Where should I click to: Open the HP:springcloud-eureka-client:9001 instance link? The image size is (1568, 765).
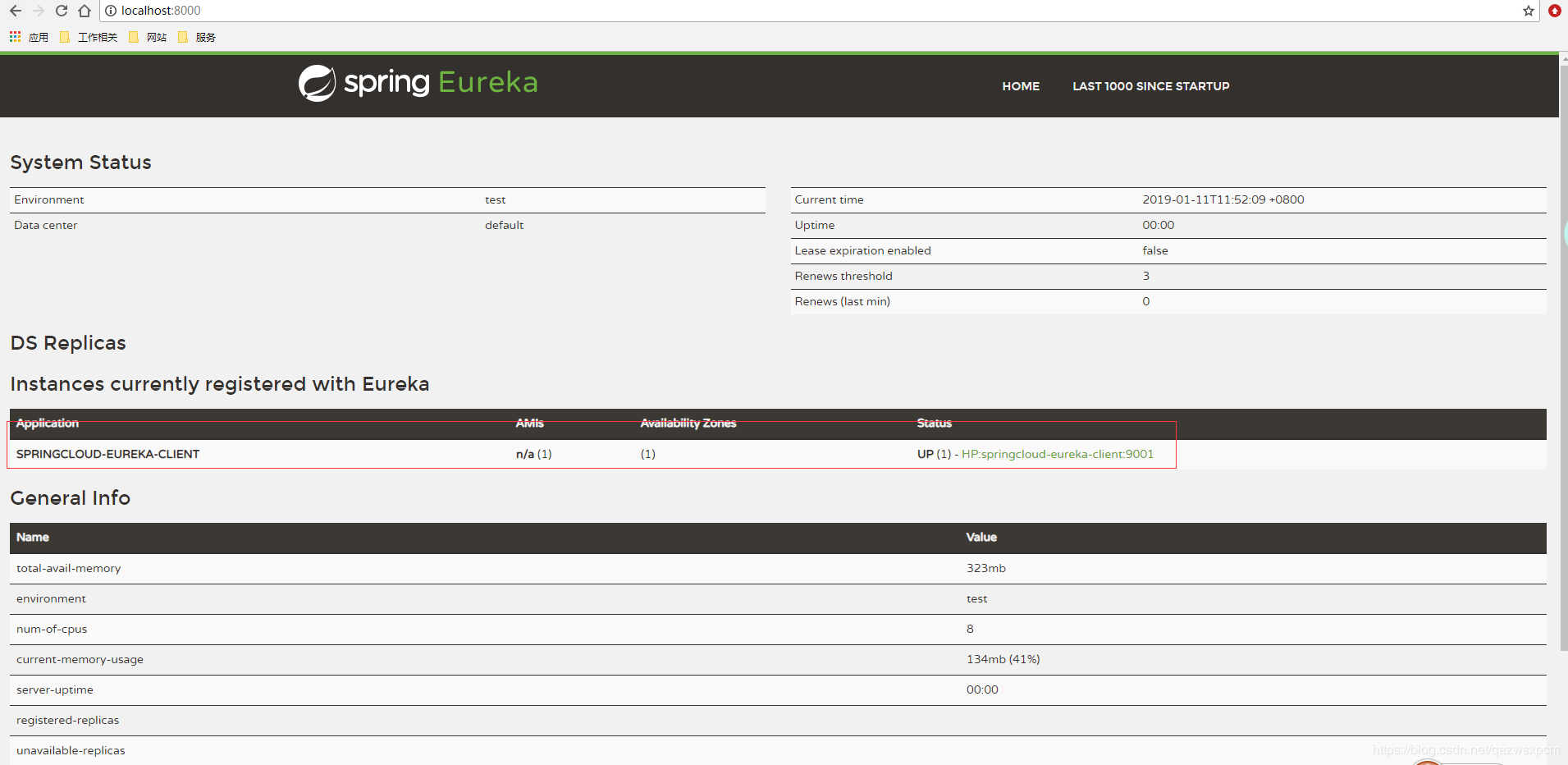pos(1058,454)
